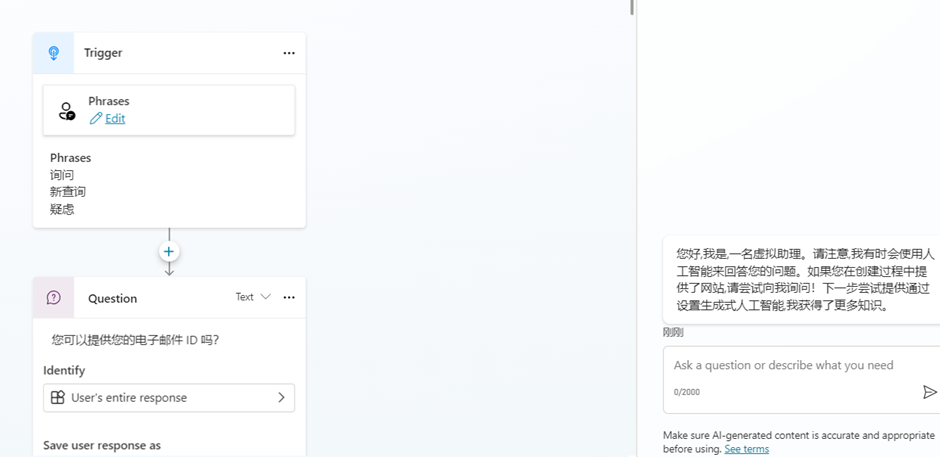Select the Question node title
This screenshot has width=940, height=457.
(x=112, y=298)
